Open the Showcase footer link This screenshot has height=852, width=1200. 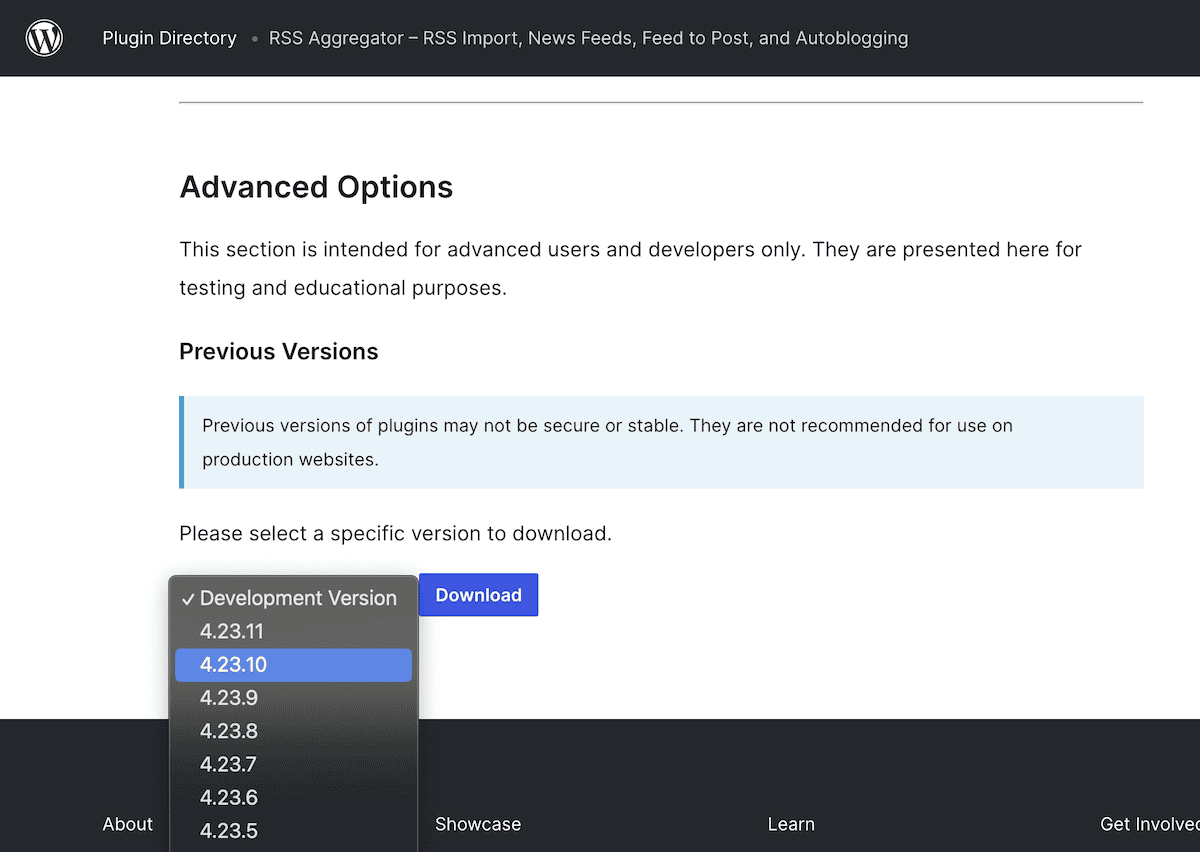click(x=478, y=824)
